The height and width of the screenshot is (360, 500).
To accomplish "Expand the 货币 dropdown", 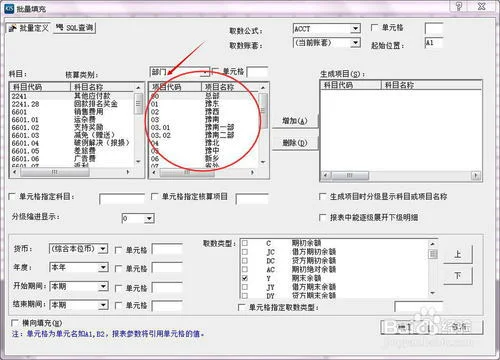I will pos(103,249).
